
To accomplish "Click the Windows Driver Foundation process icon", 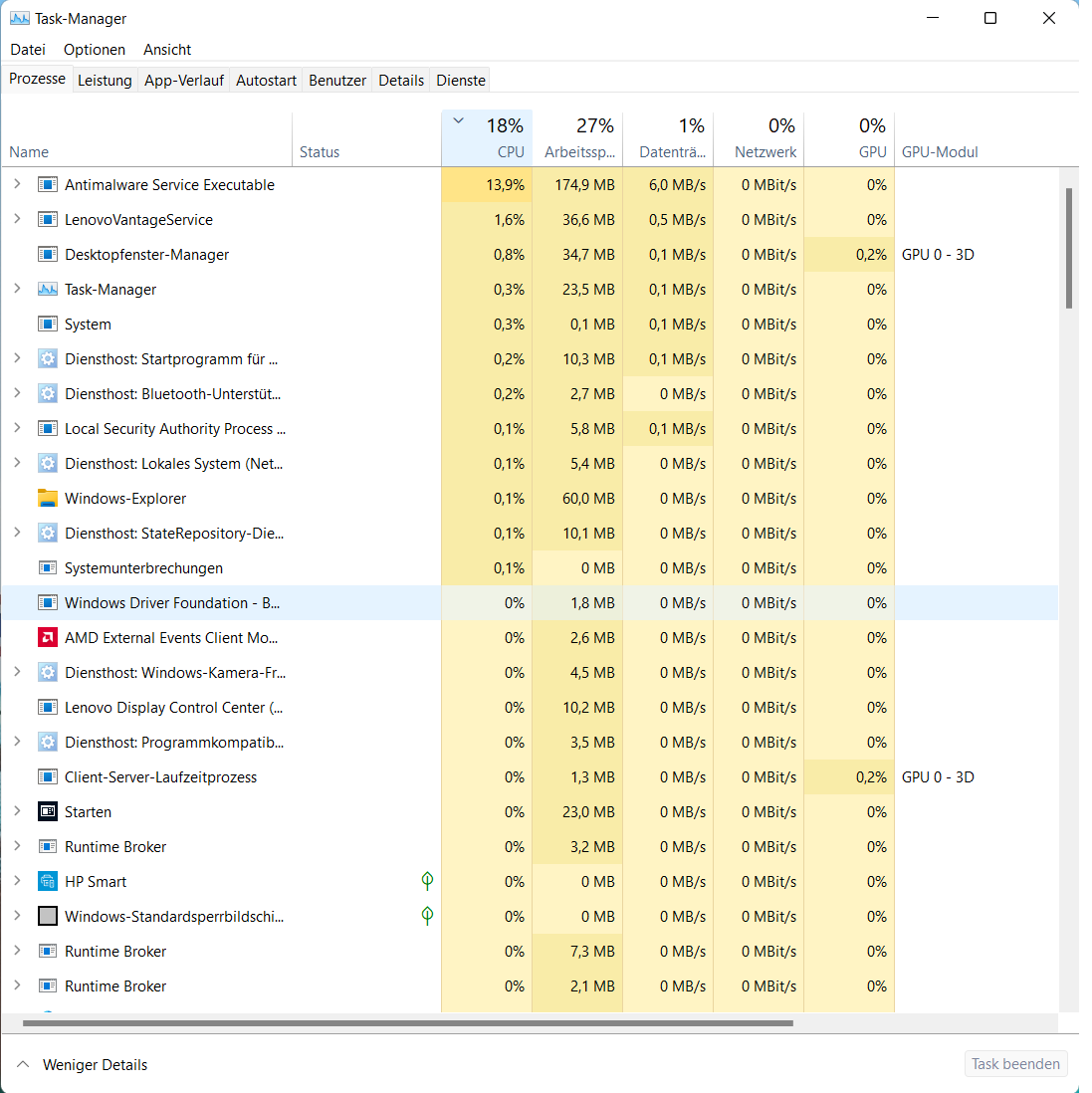I will (x=48, y=603).
